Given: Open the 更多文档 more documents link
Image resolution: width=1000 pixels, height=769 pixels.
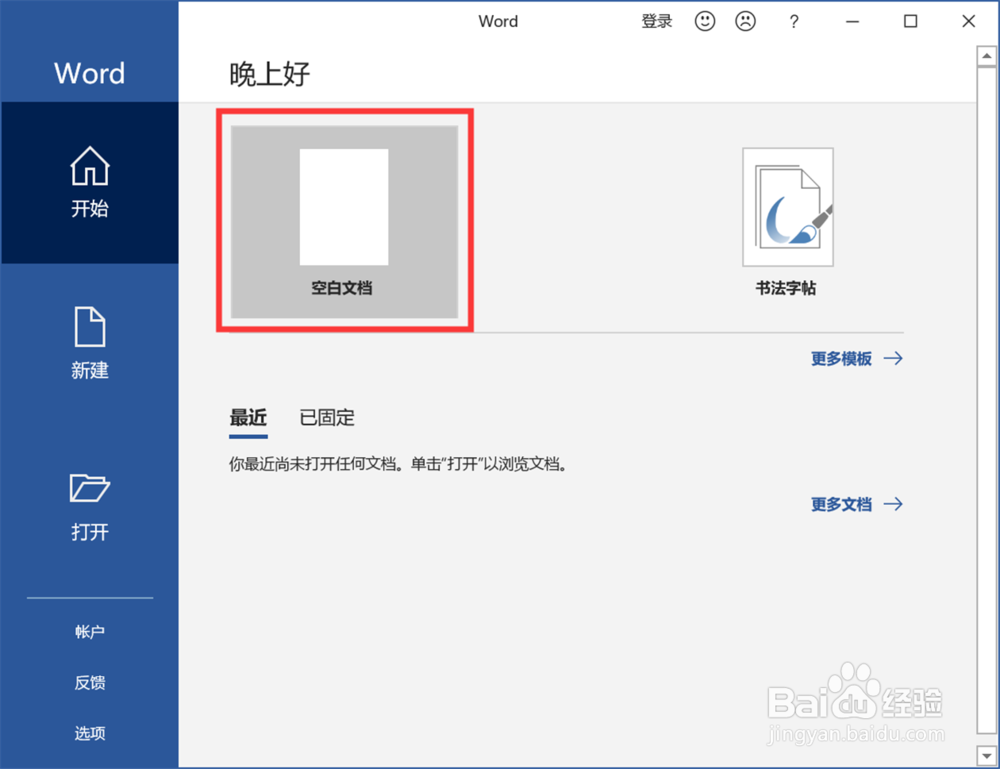Looking at the screenshot, I should (841, 504).
